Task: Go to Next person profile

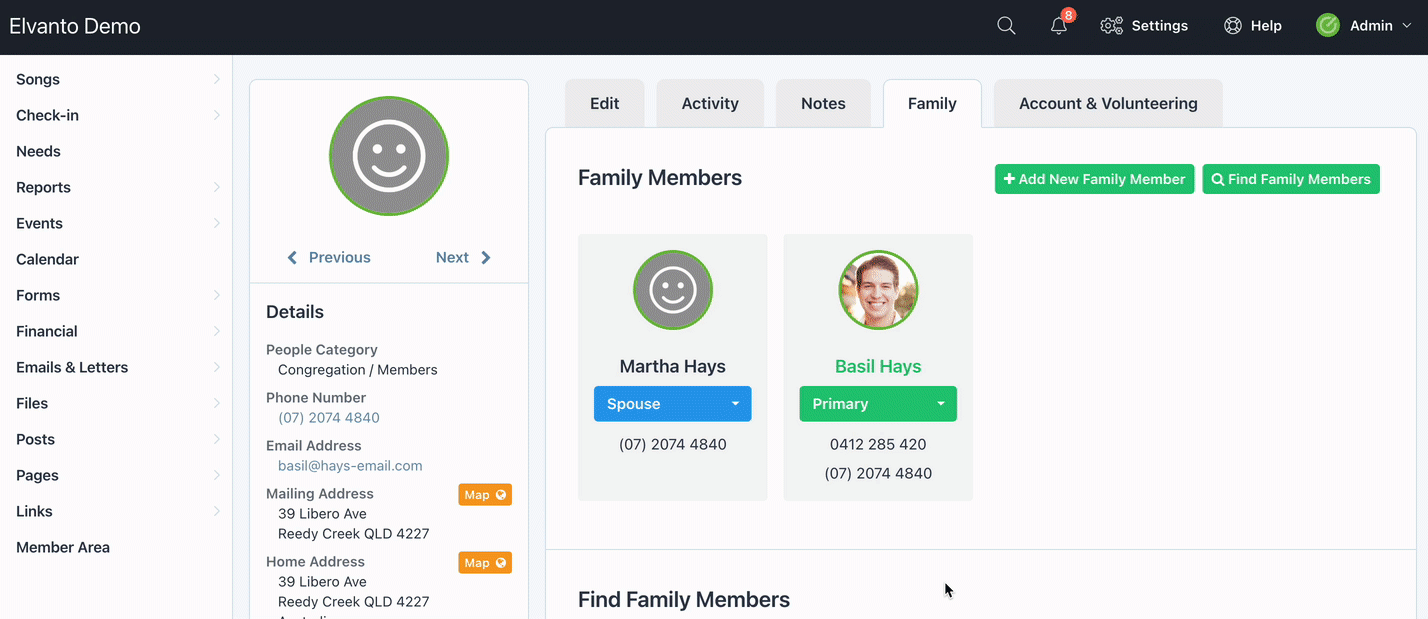Action: click(x=463, y=258)
